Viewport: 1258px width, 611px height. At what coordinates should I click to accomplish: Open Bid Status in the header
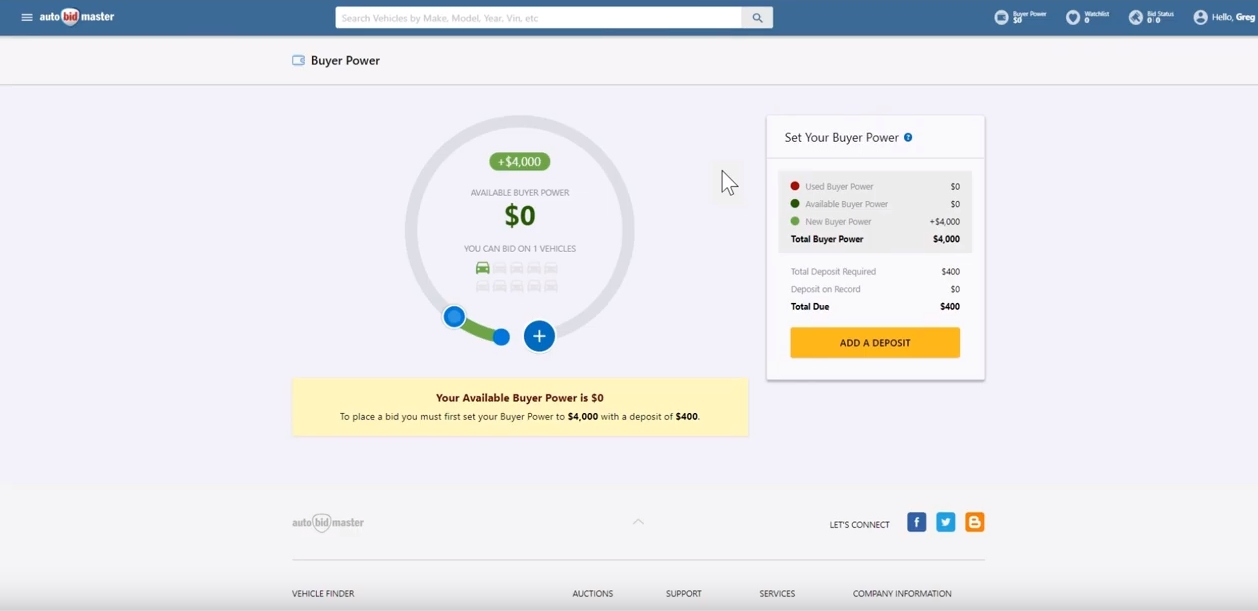[x=1151, y=17]
